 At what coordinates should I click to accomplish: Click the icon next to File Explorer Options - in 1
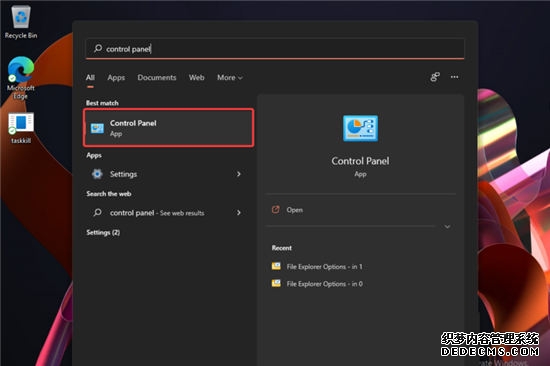[276, 266]
